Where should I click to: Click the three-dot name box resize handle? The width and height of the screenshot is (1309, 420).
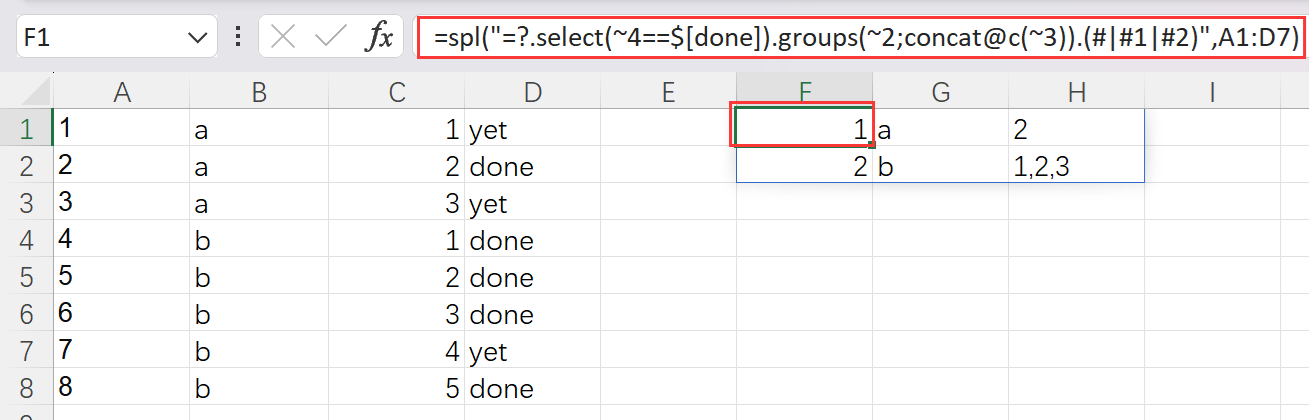tap(238, 38)
